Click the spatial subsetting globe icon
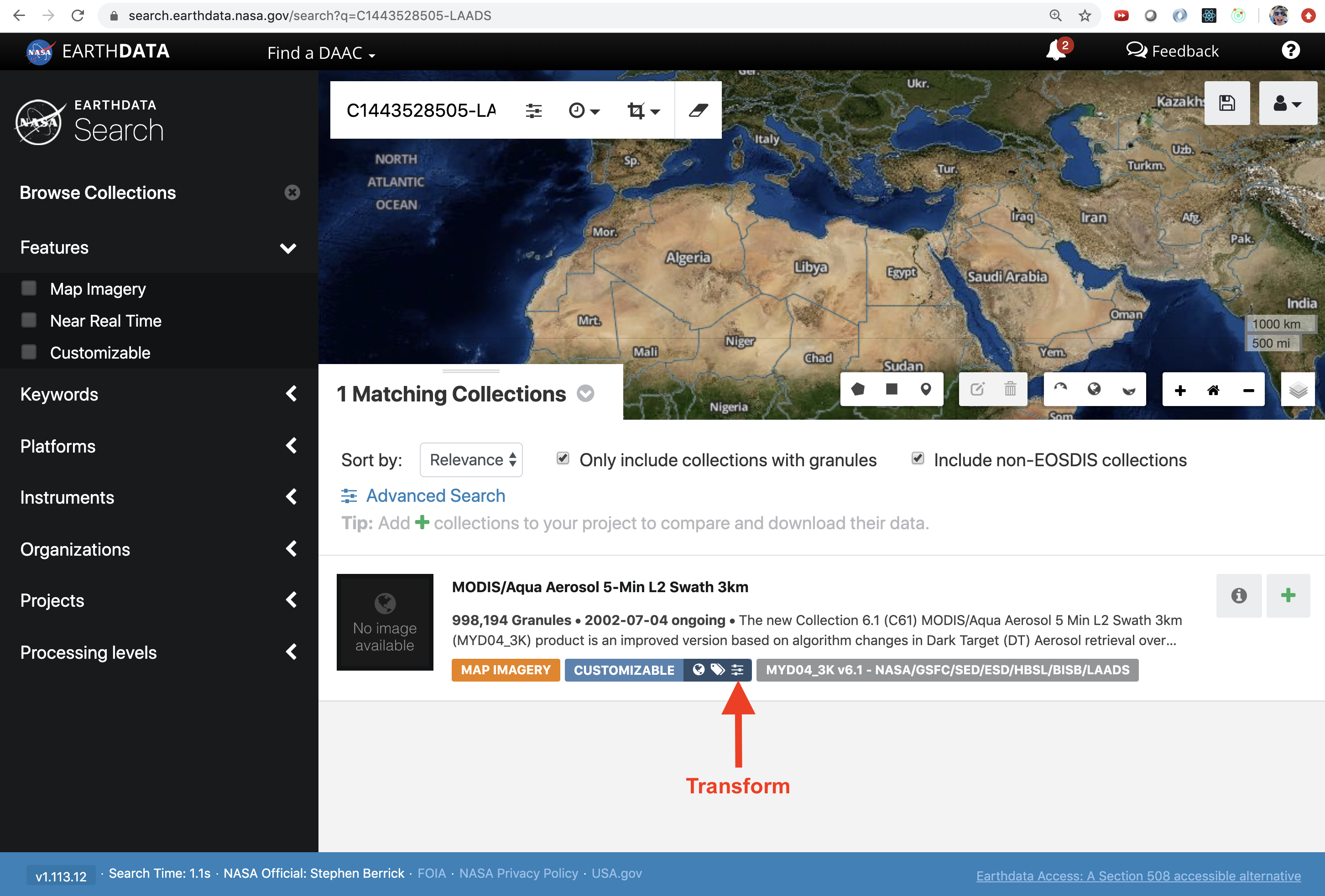This screenshot has width=1325, height=896. 699,670
